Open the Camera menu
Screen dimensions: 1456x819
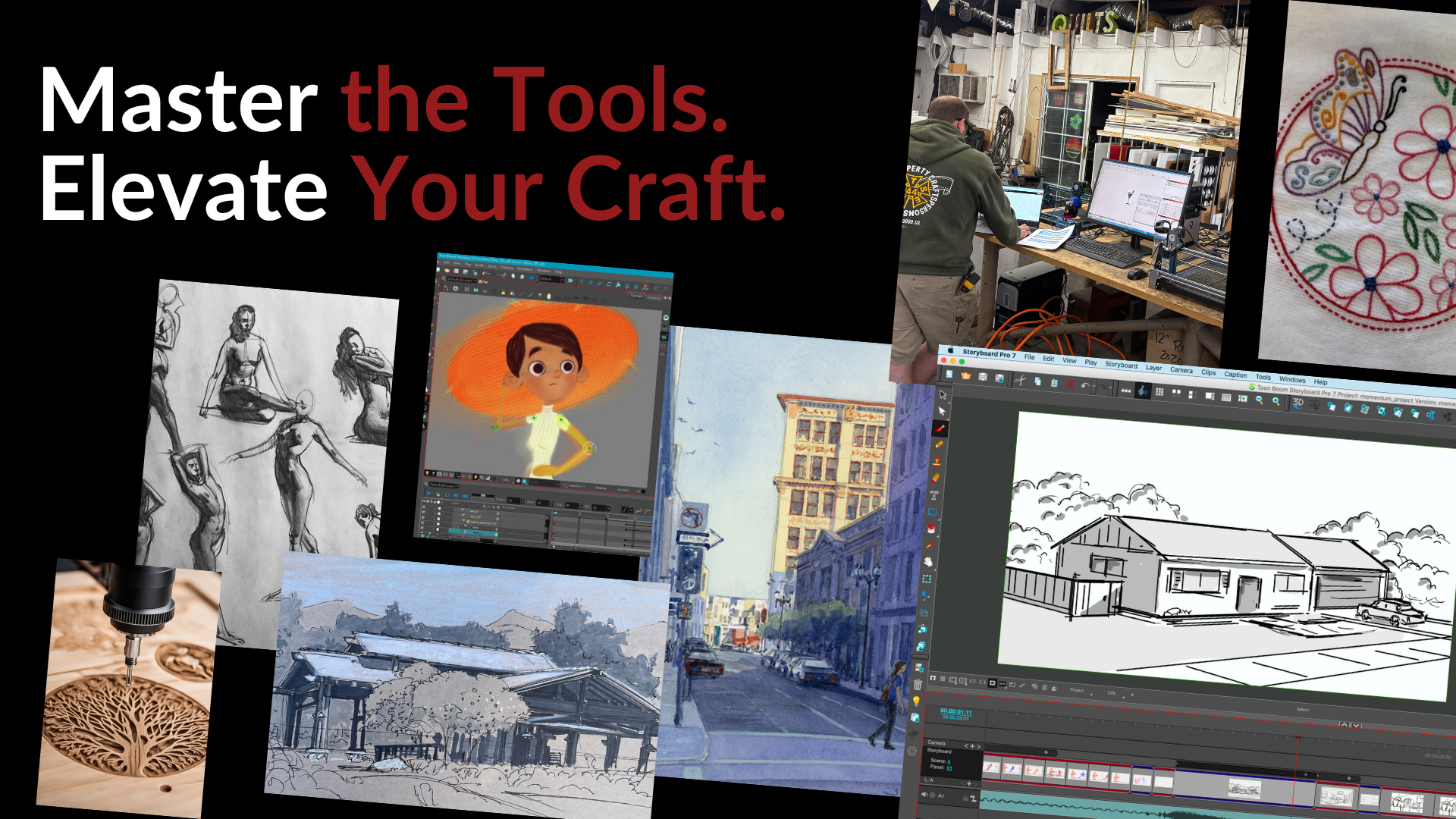[x=1181, y=371]
